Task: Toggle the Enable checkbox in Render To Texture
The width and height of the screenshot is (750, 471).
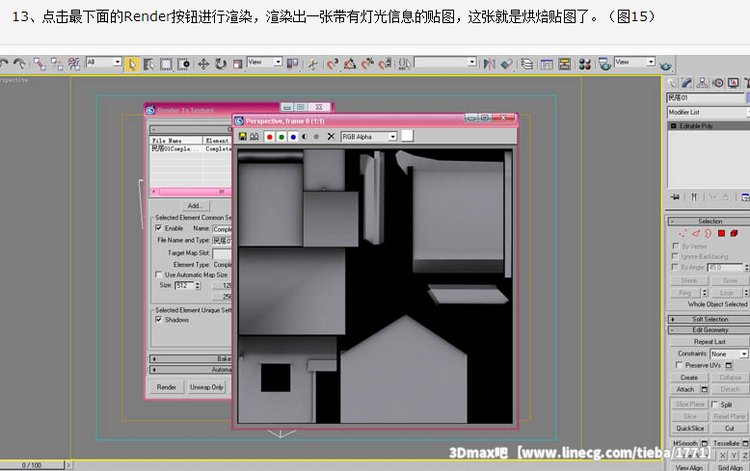Action: point(159,229)
